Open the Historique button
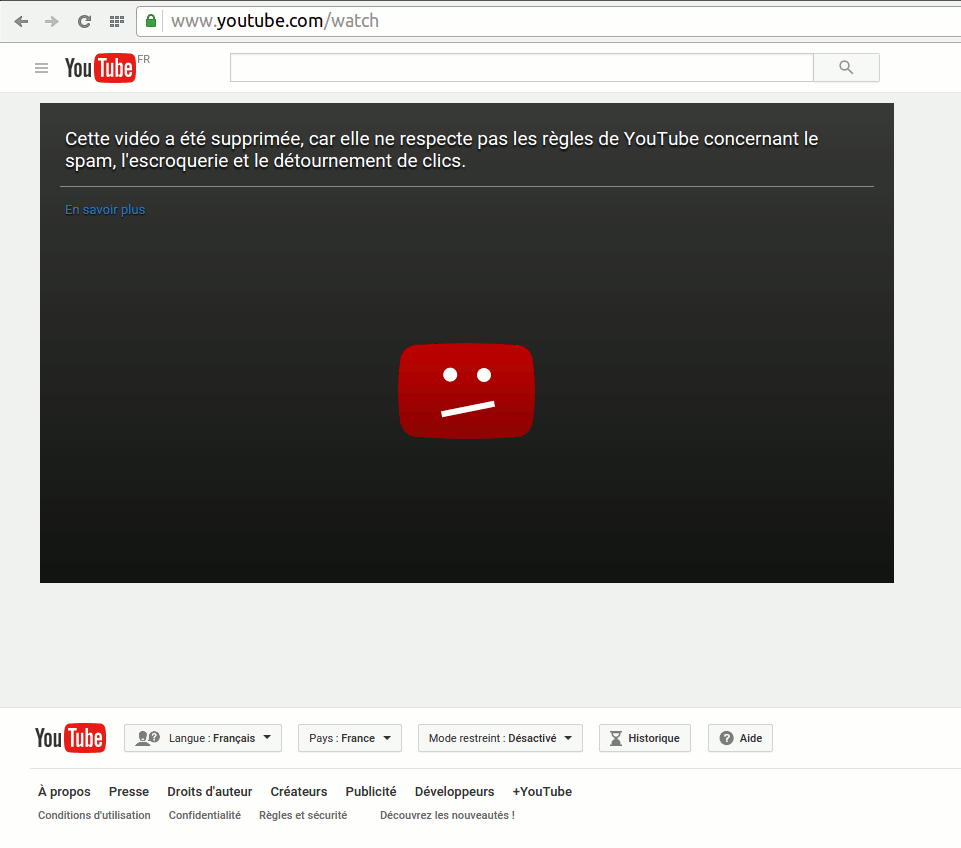Viewport: 961px width, 848px height. [x=645, y=738]
